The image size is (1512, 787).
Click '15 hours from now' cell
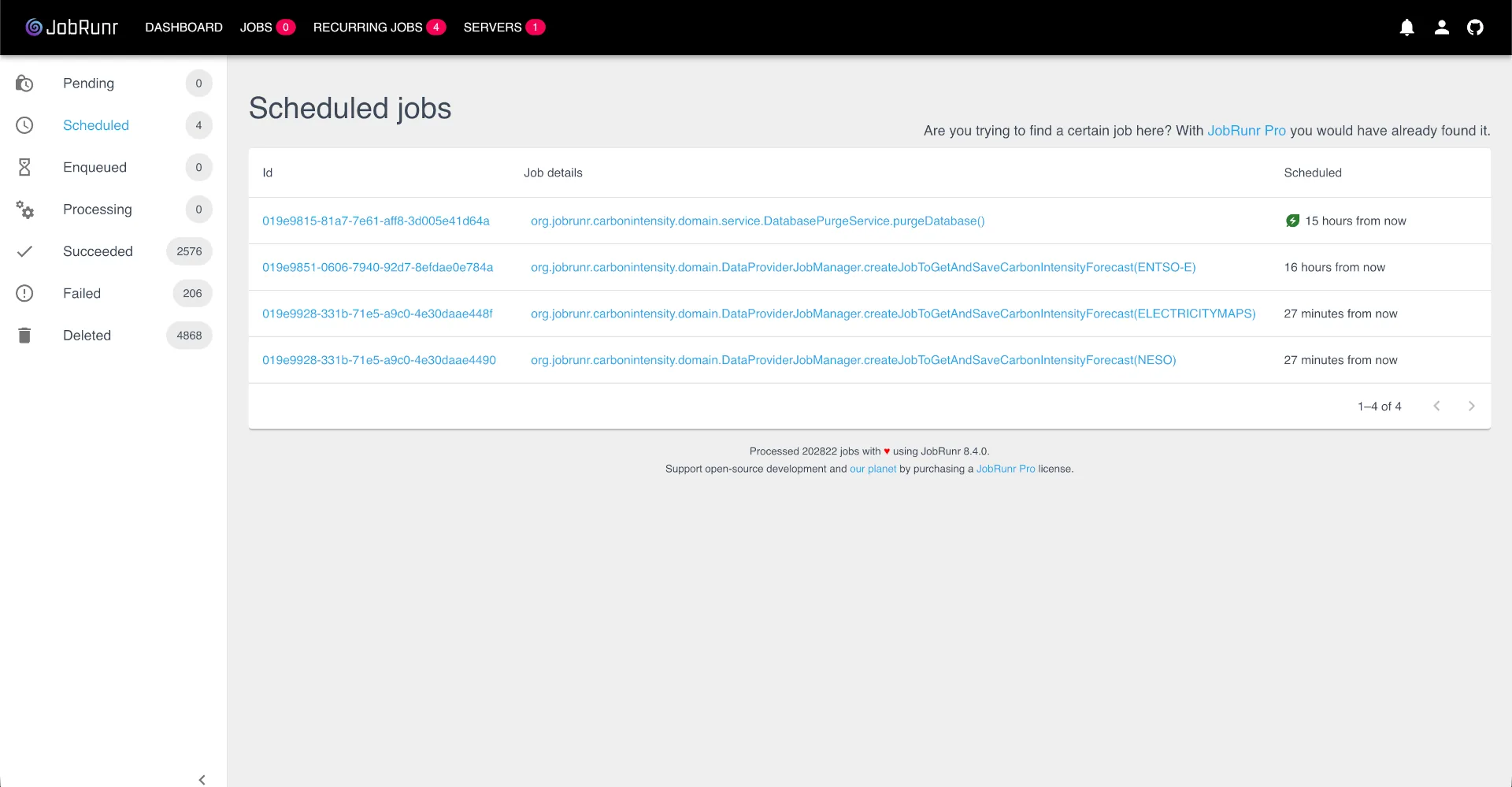[x=1355, y=221]
